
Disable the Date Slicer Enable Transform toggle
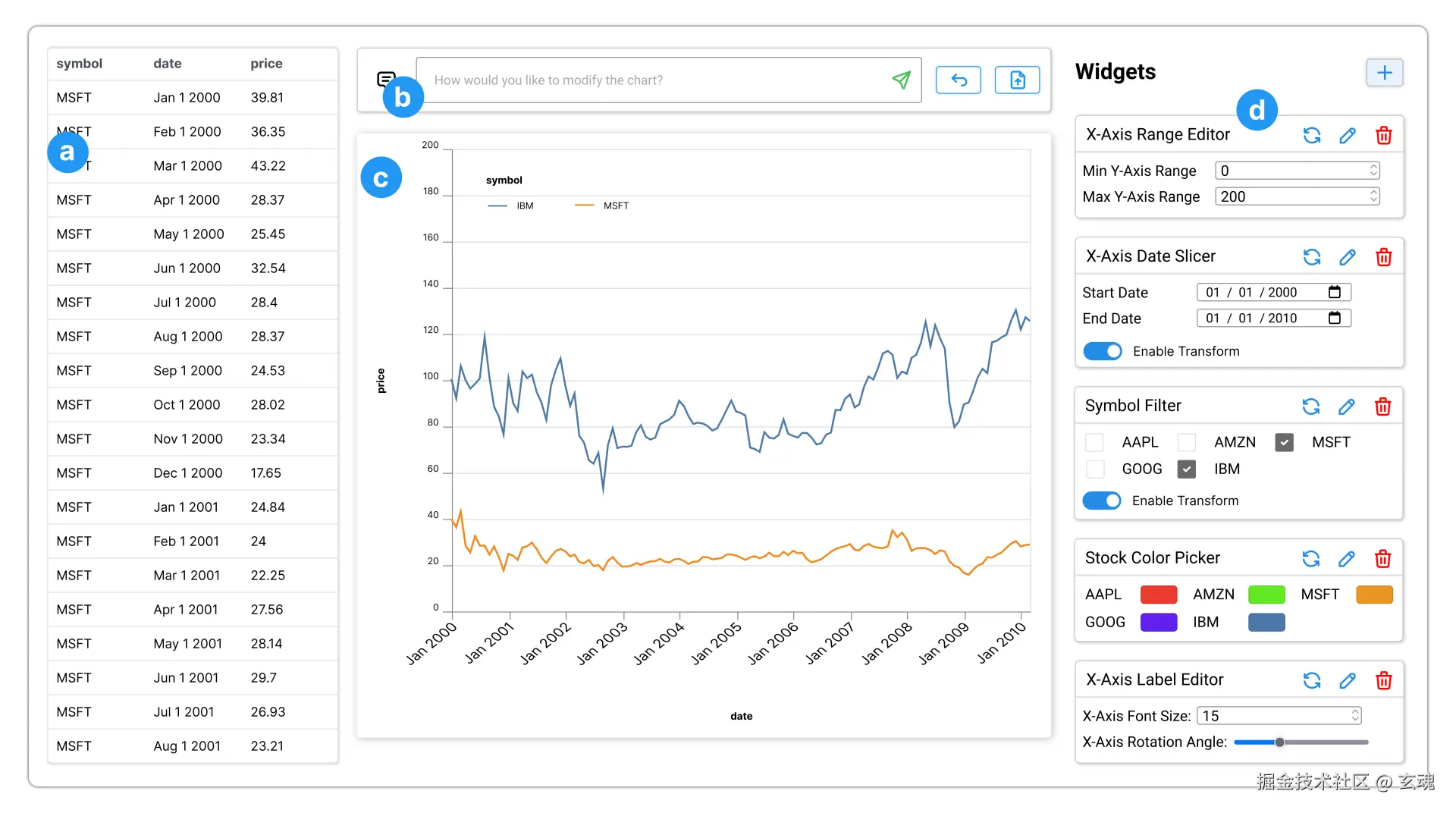pyautogui.click(x=1103, y=351)
